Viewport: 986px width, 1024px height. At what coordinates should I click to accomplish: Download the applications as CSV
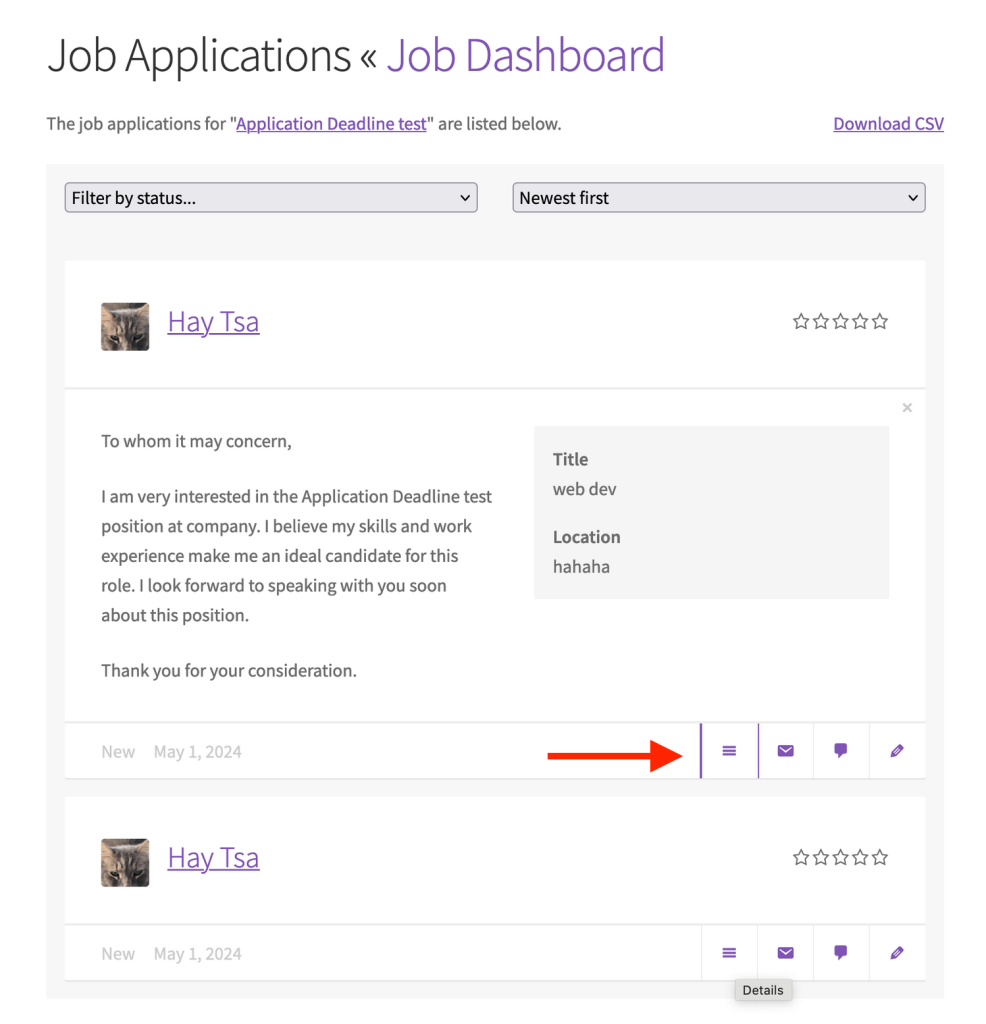coord(888,123)
